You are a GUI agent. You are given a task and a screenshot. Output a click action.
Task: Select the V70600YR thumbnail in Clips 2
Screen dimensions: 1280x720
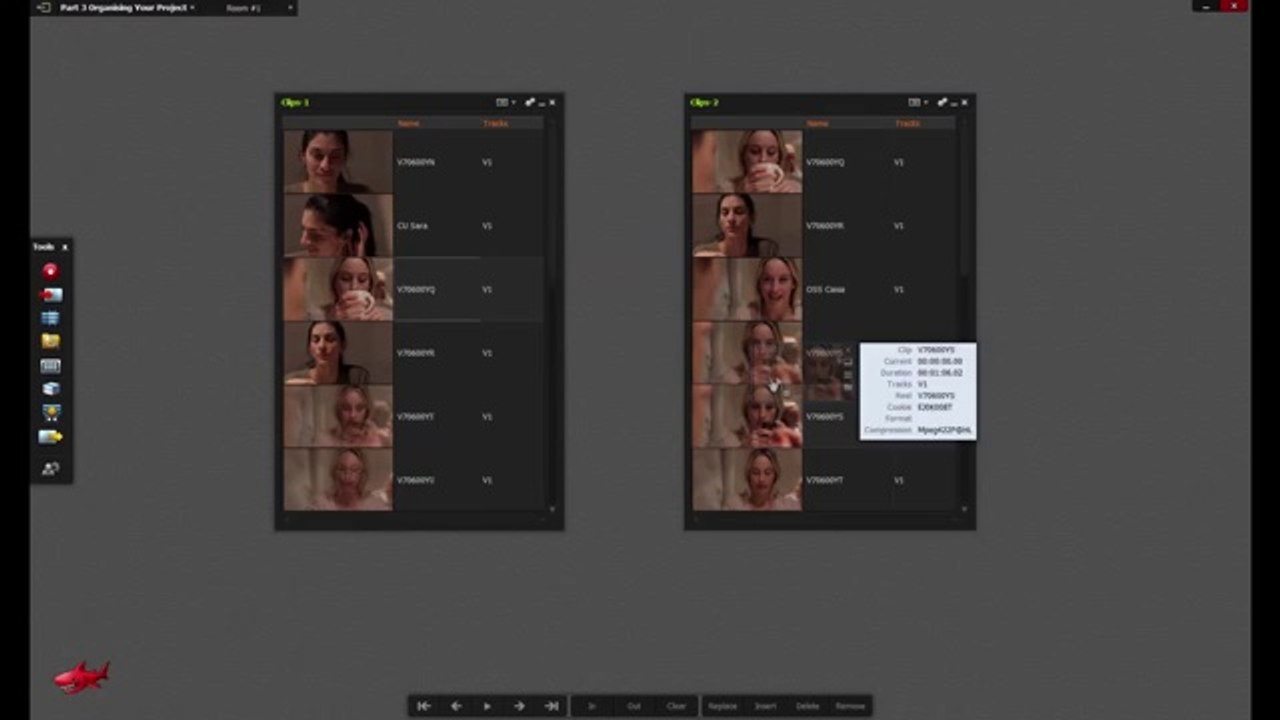(x=747, y=225)
